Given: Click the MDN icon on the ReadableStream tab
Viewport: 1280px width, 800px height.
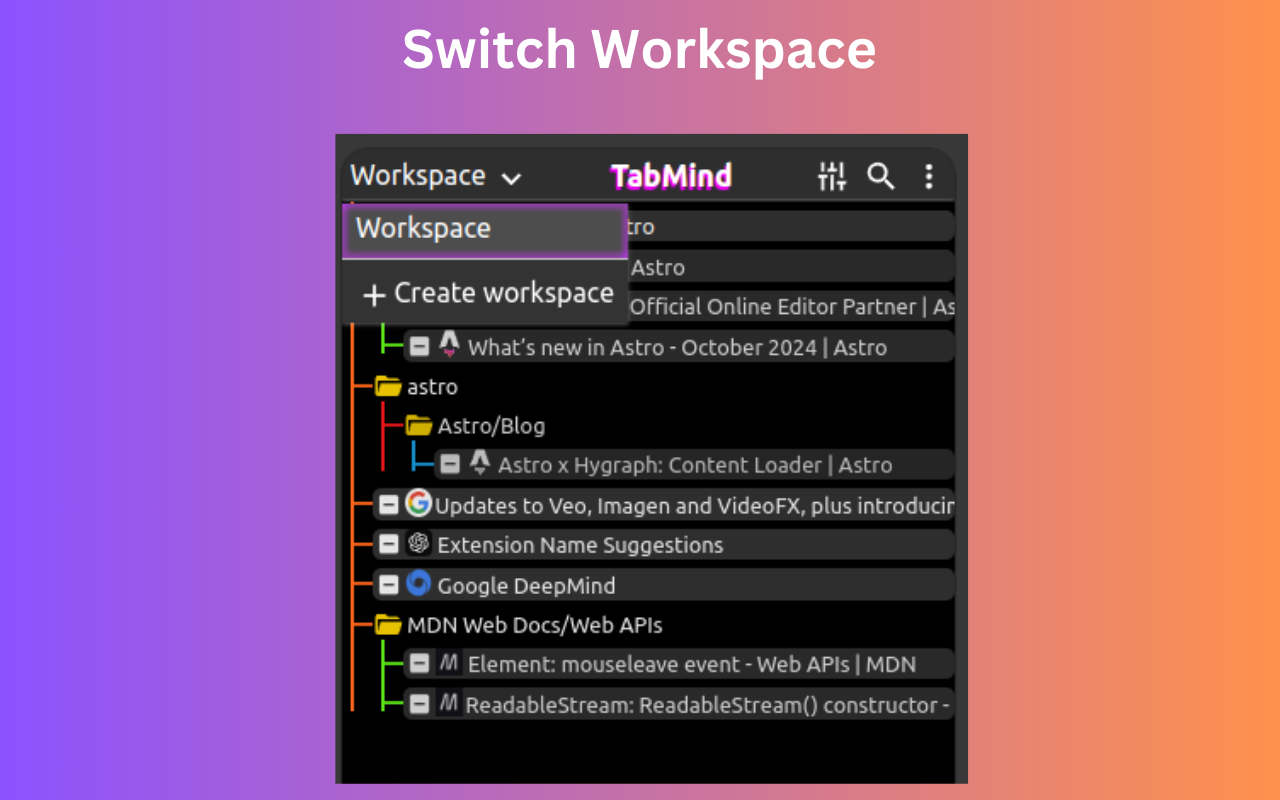Looking at the screenshot, I should pos(449,703).
